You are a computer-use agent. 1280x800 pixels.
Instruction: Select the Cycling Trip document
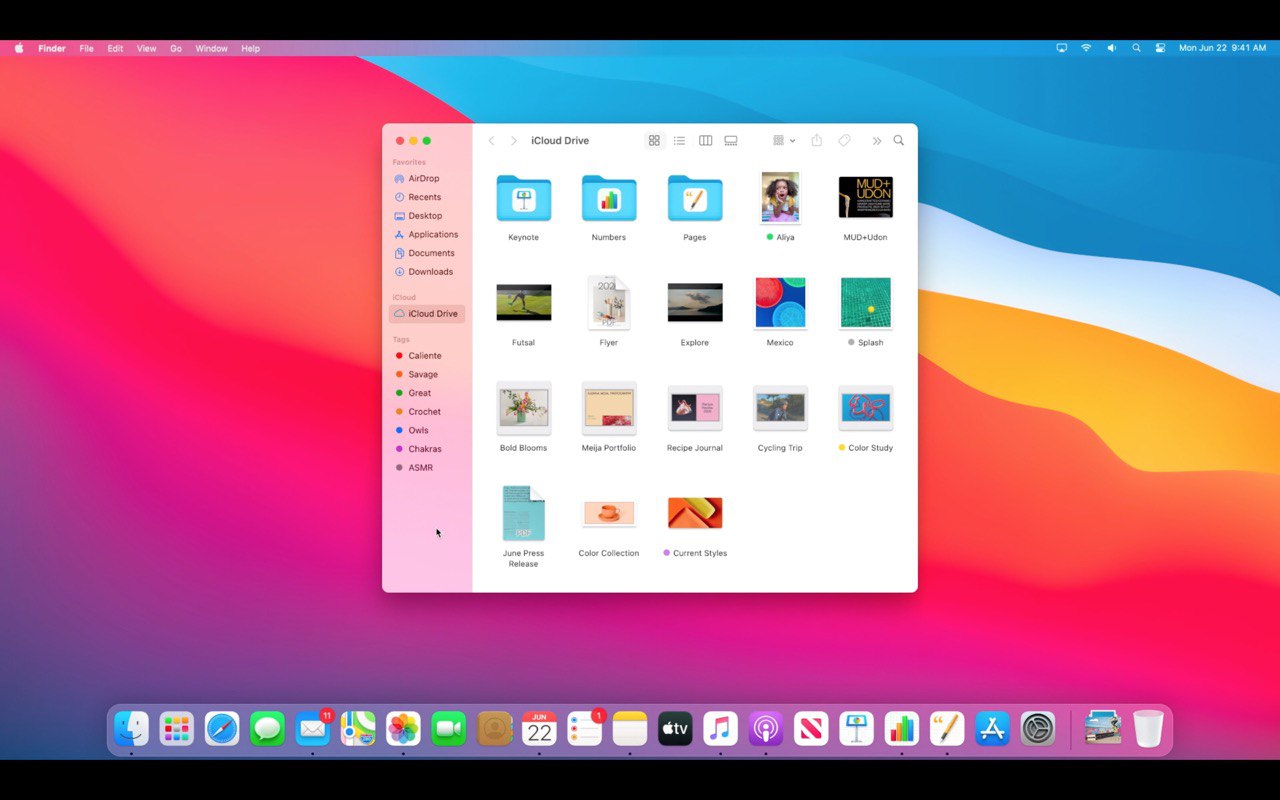tap(780, 408)
